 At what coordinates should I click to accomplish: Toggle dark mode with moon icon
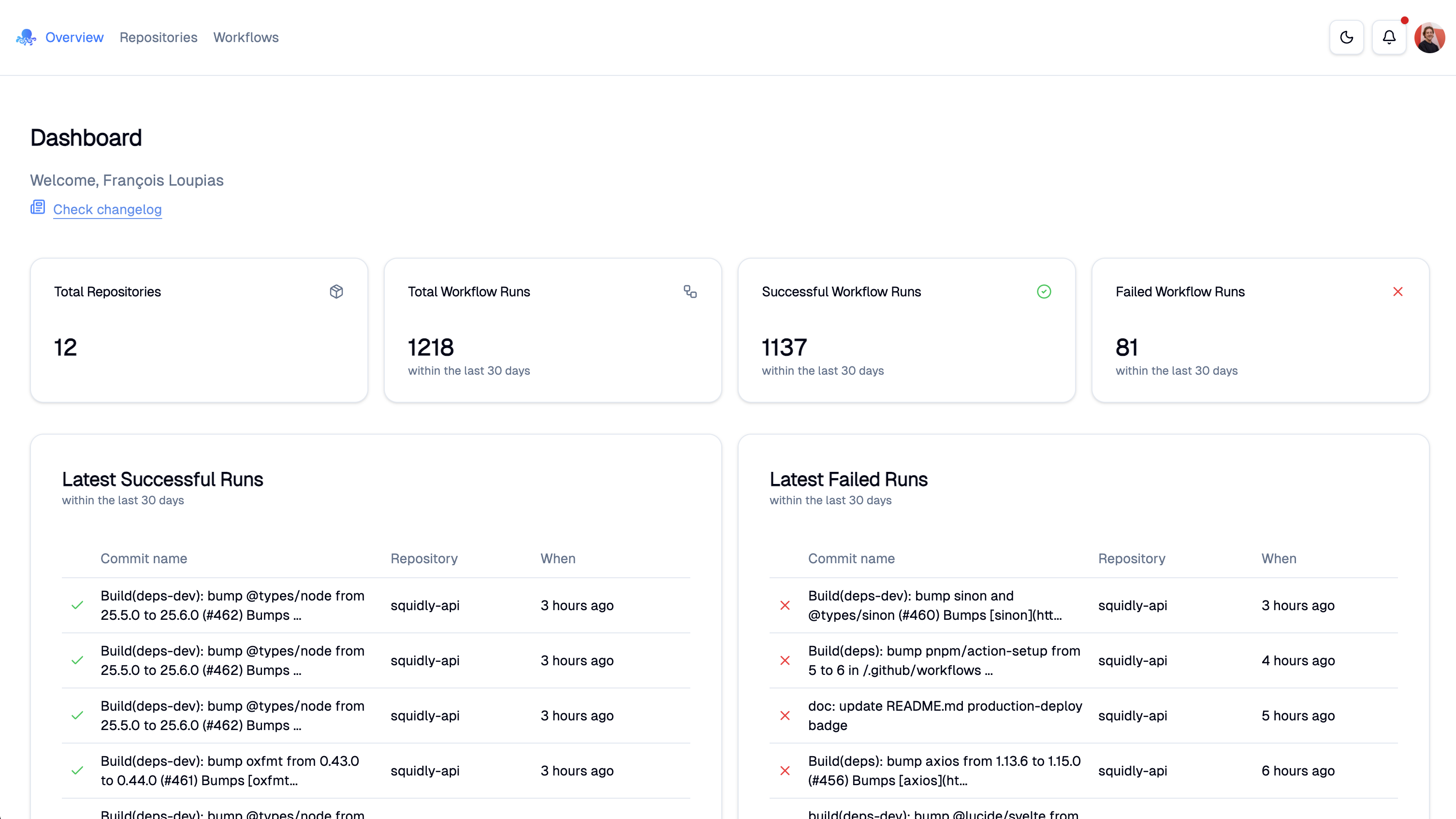[x=1346, y=37]
